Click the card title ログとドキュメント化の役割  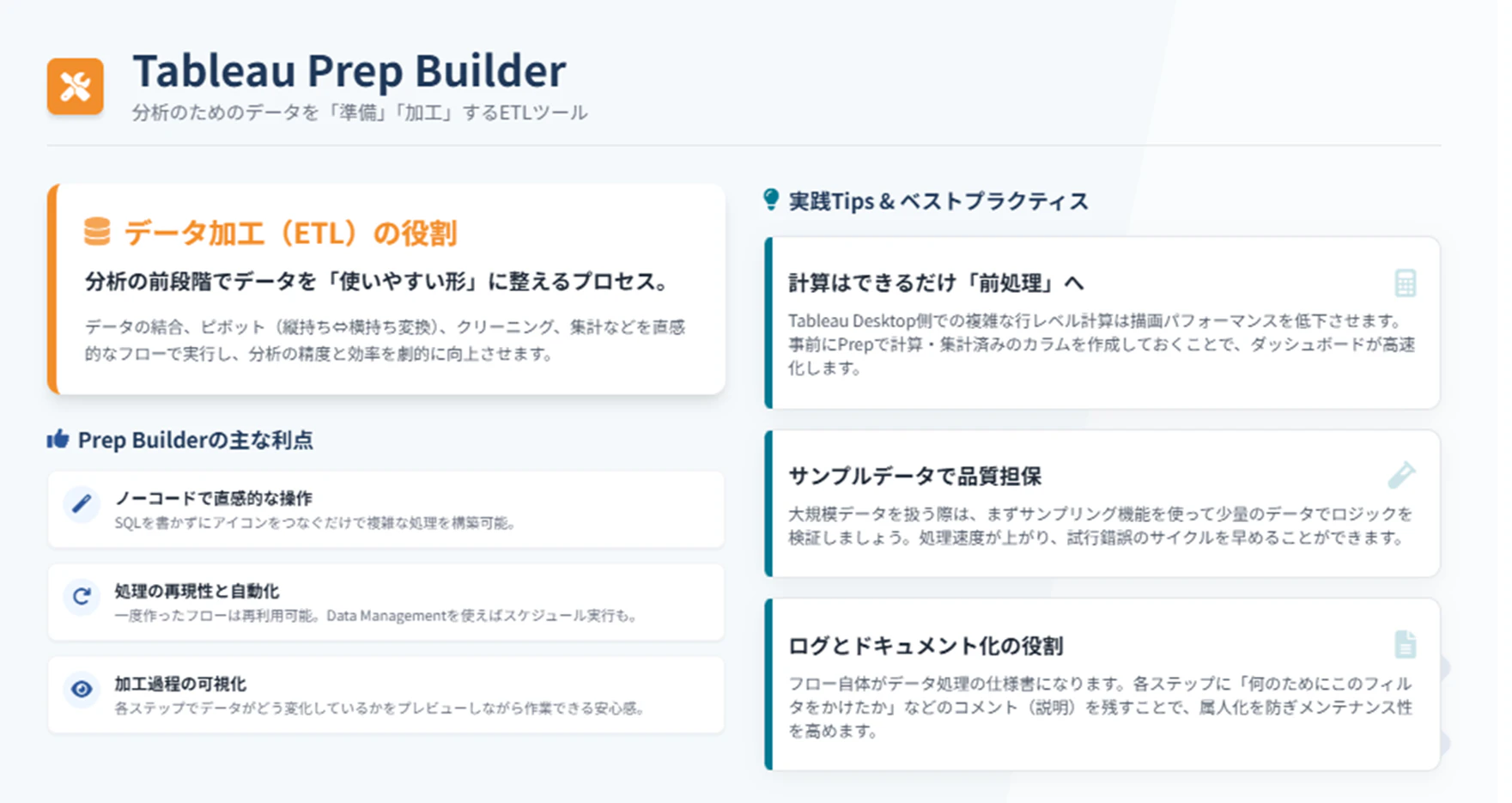[x=926, y=645]
